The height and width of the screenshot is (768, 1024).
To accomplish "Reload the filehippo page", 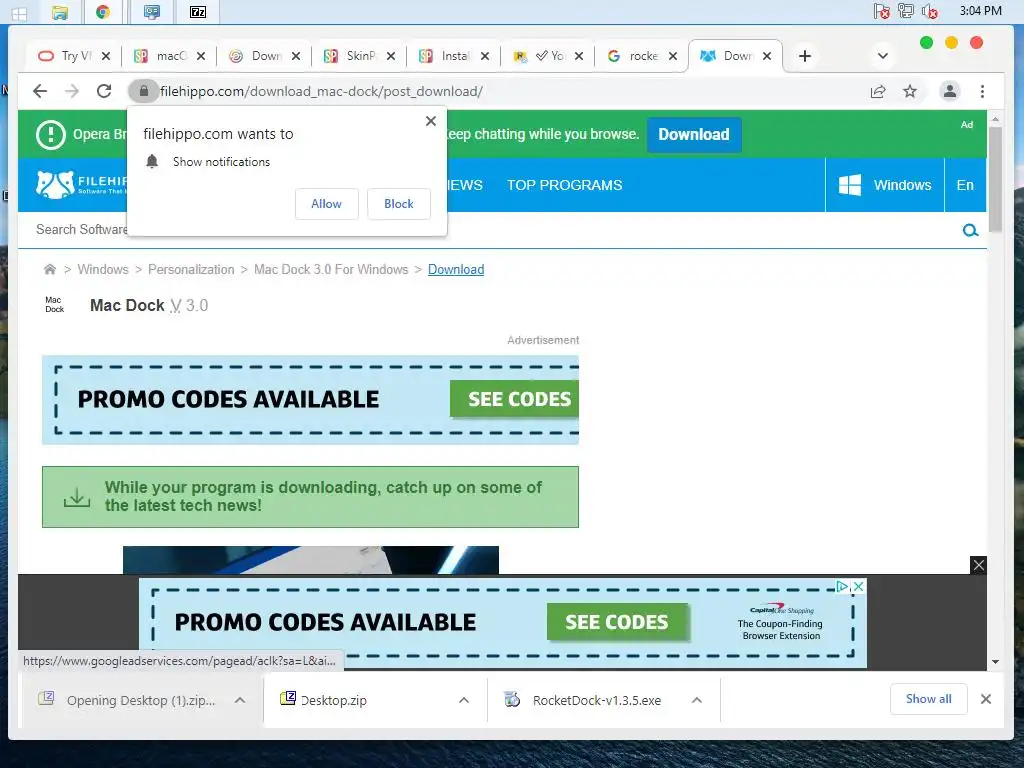I will tap(104, 91).
